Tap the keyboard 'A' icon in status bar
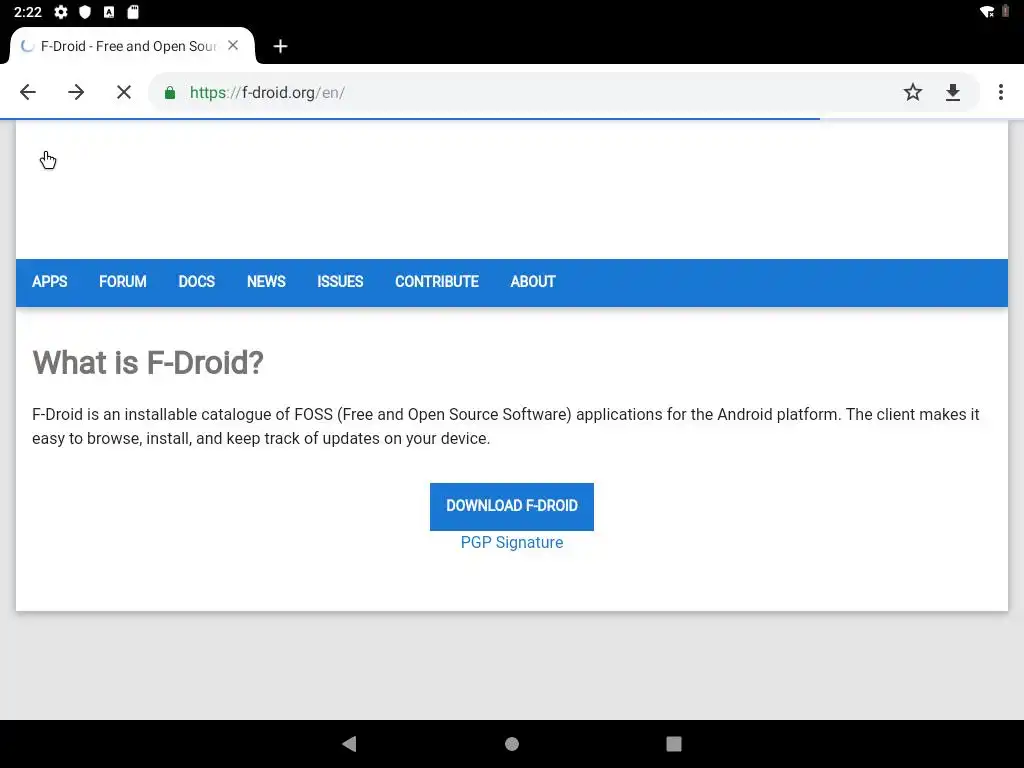This screenshot has height=768, width=1024. coord(109,12)
